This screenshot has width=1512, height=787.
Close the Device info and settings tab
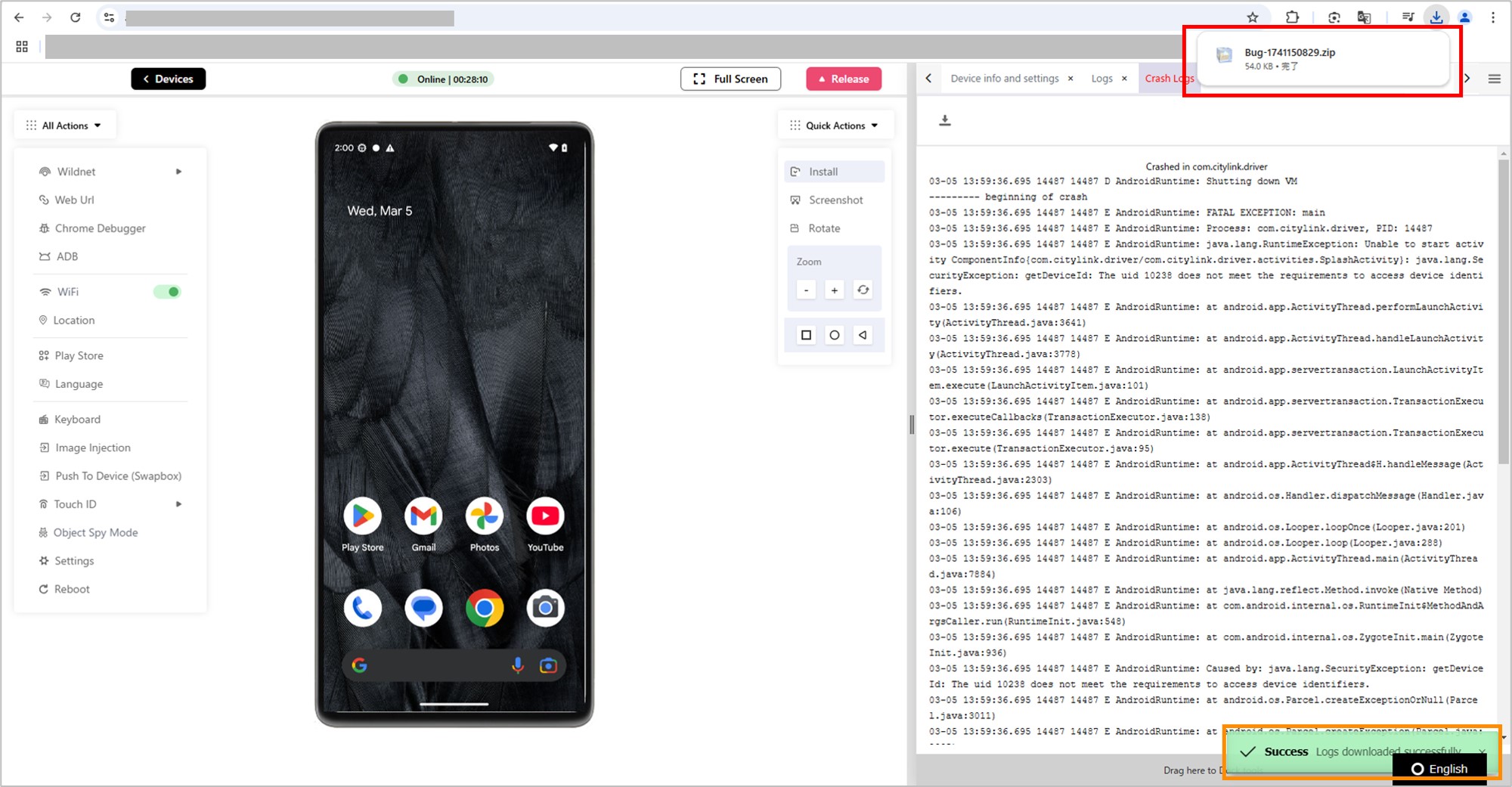tap(1070, 79)
